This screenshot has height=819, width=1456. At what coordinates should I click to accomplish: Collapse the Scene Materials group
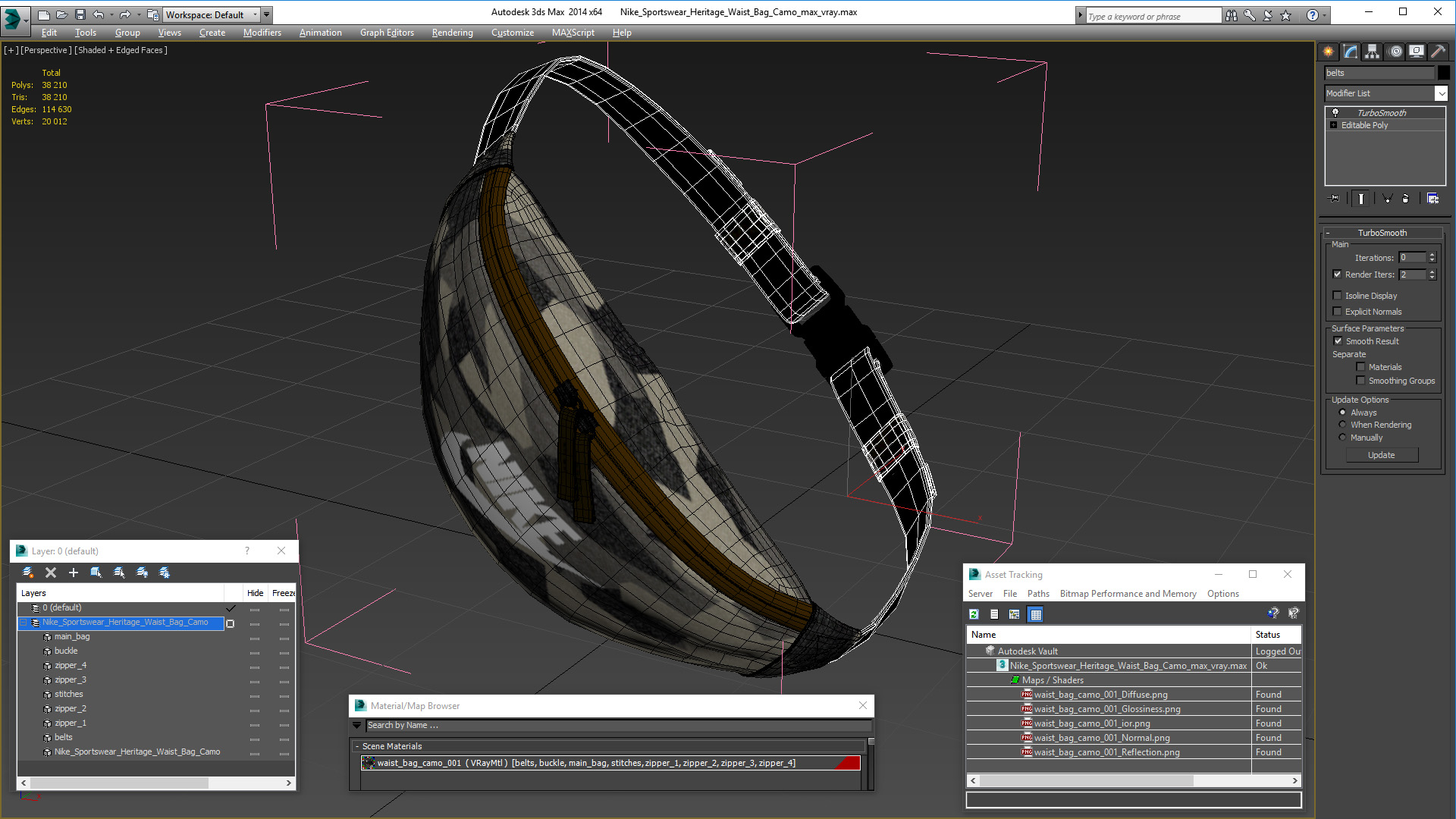click(358, 747)
